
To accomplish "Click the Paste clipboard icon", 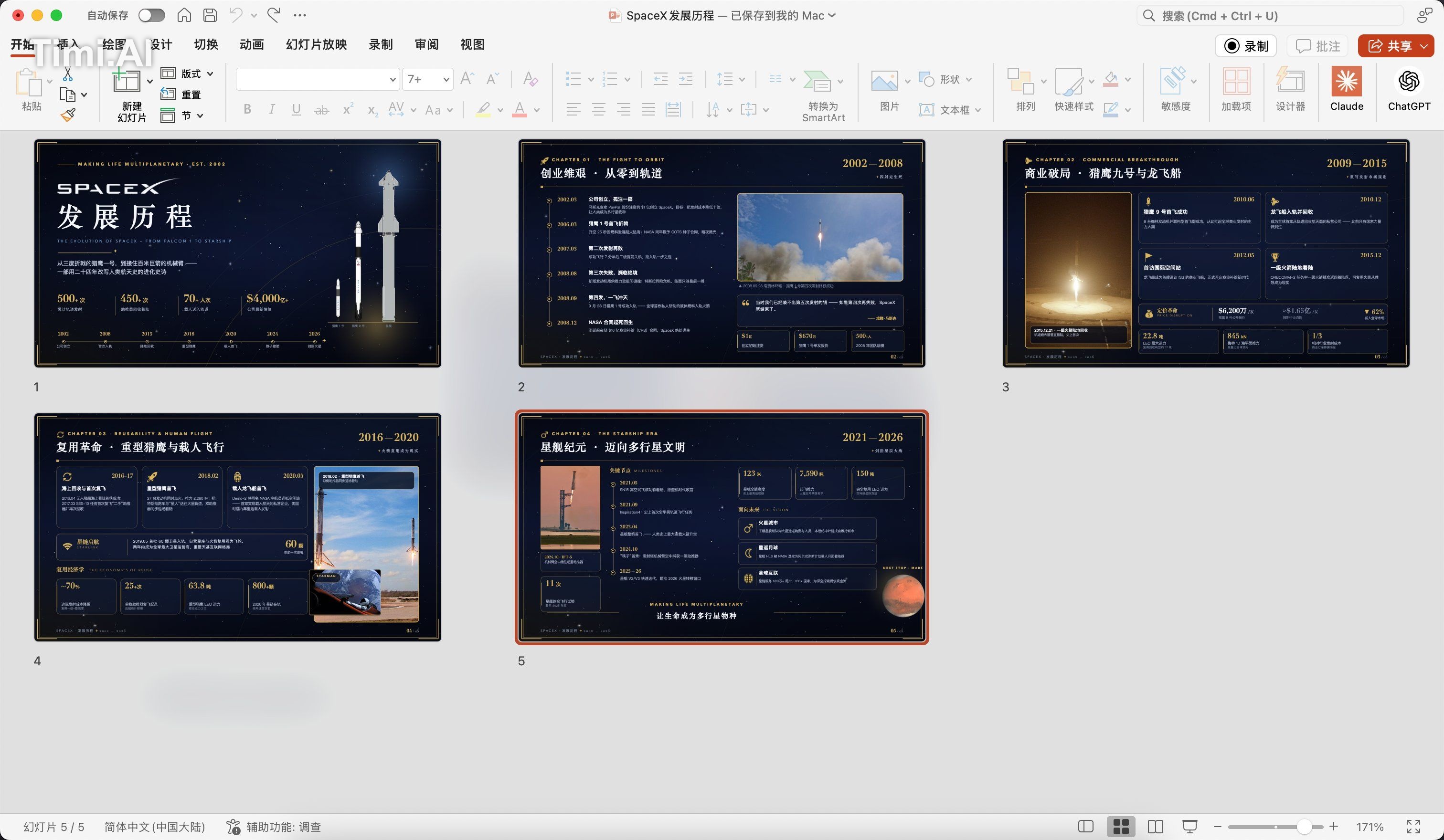I will point(29,83).
